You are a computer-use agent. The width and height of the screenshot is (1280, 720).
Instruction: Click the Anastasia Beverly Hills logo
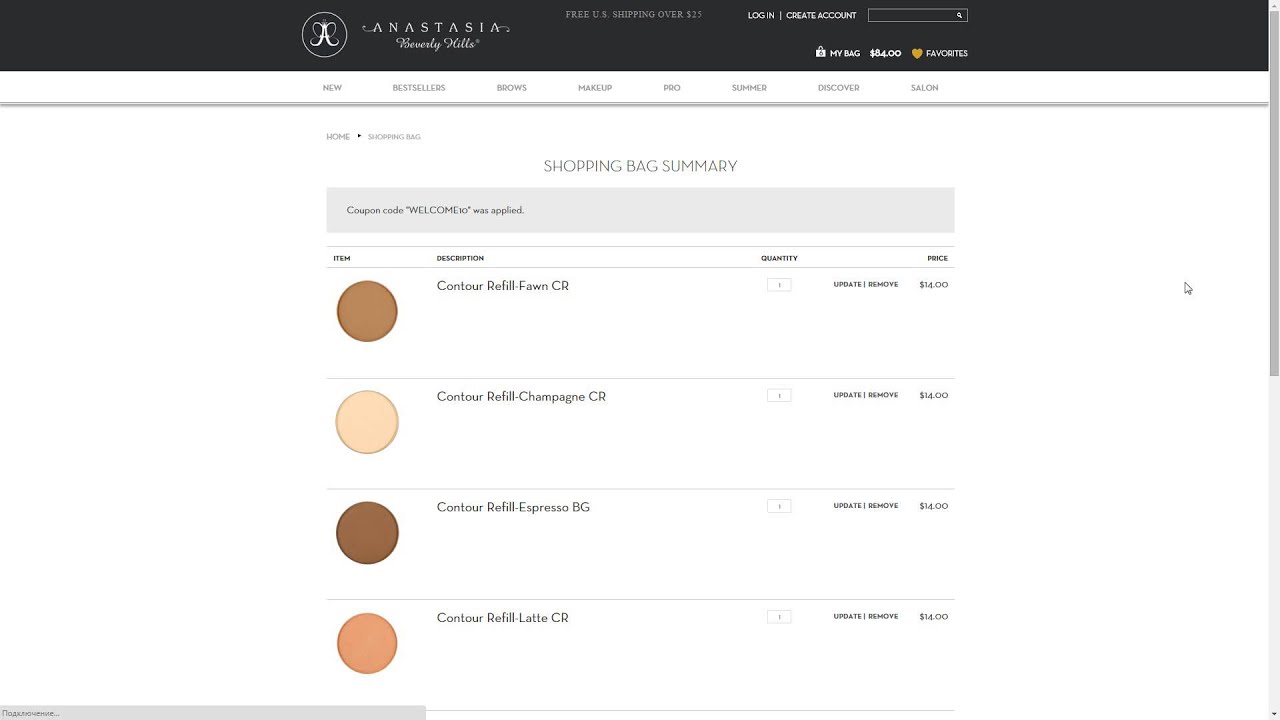(406, 35)
